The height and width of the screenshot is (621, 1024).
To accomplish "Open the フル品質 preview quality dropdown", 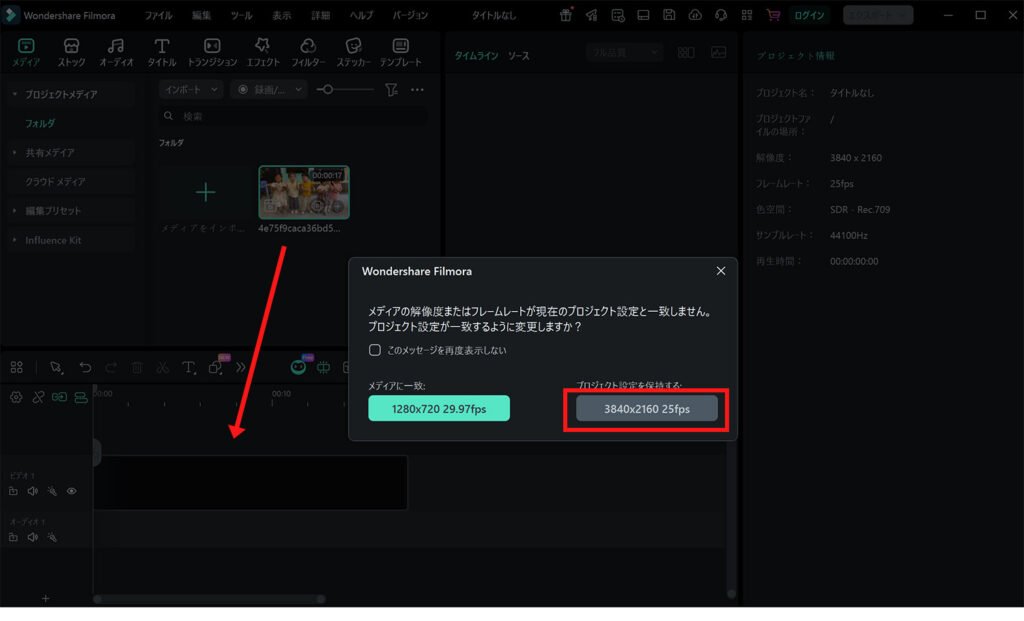I will pyautogui.click(x=623, y=51).
